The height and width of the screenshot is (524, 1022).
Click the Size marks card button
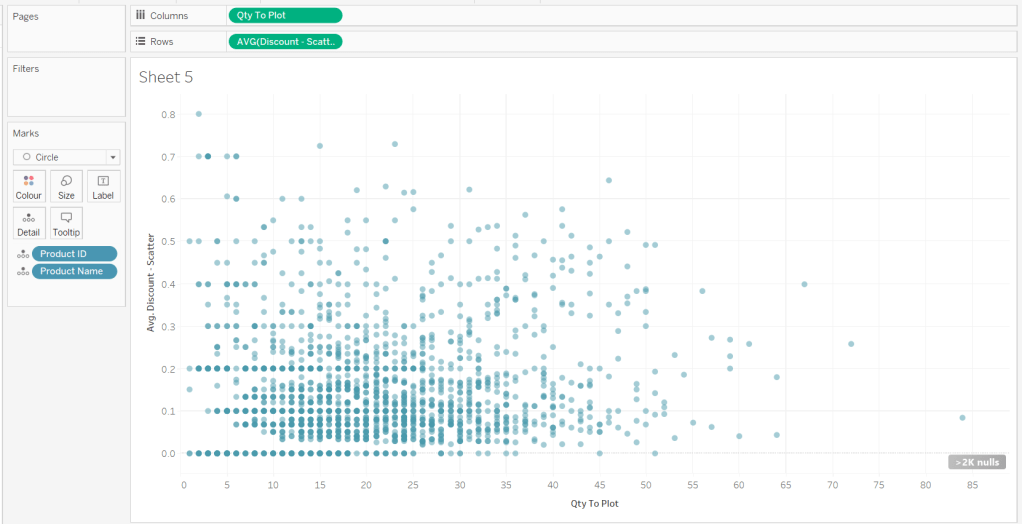[66, 186]
